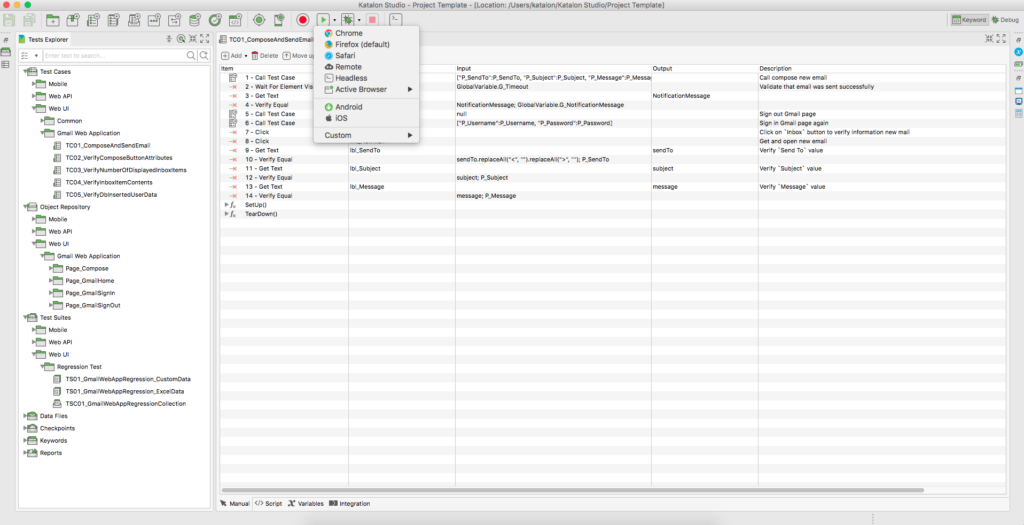The height and width of the screenshot is (525, 1024).
Task: Switch to the Script tab
Action: pyautogui.click(x=268, y=503)
